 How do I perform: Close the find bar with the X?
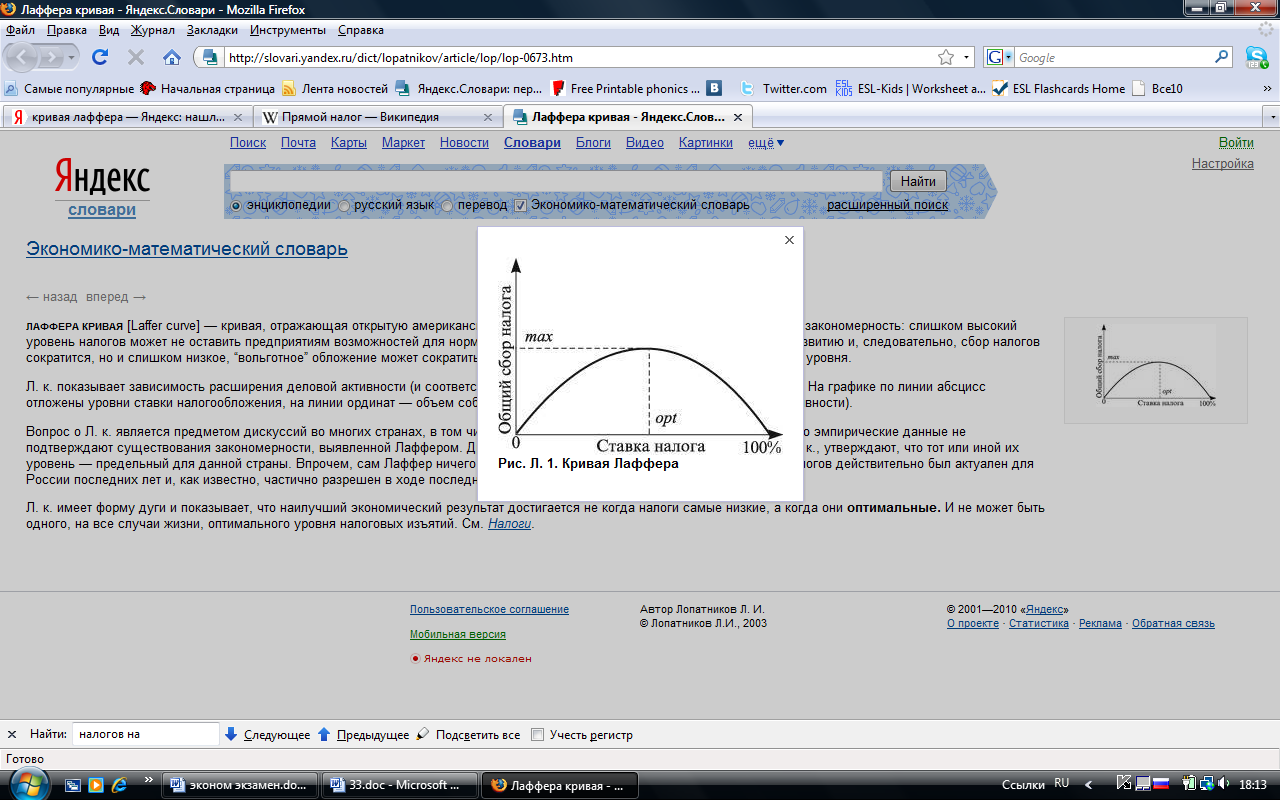click(x=12, y=734)
